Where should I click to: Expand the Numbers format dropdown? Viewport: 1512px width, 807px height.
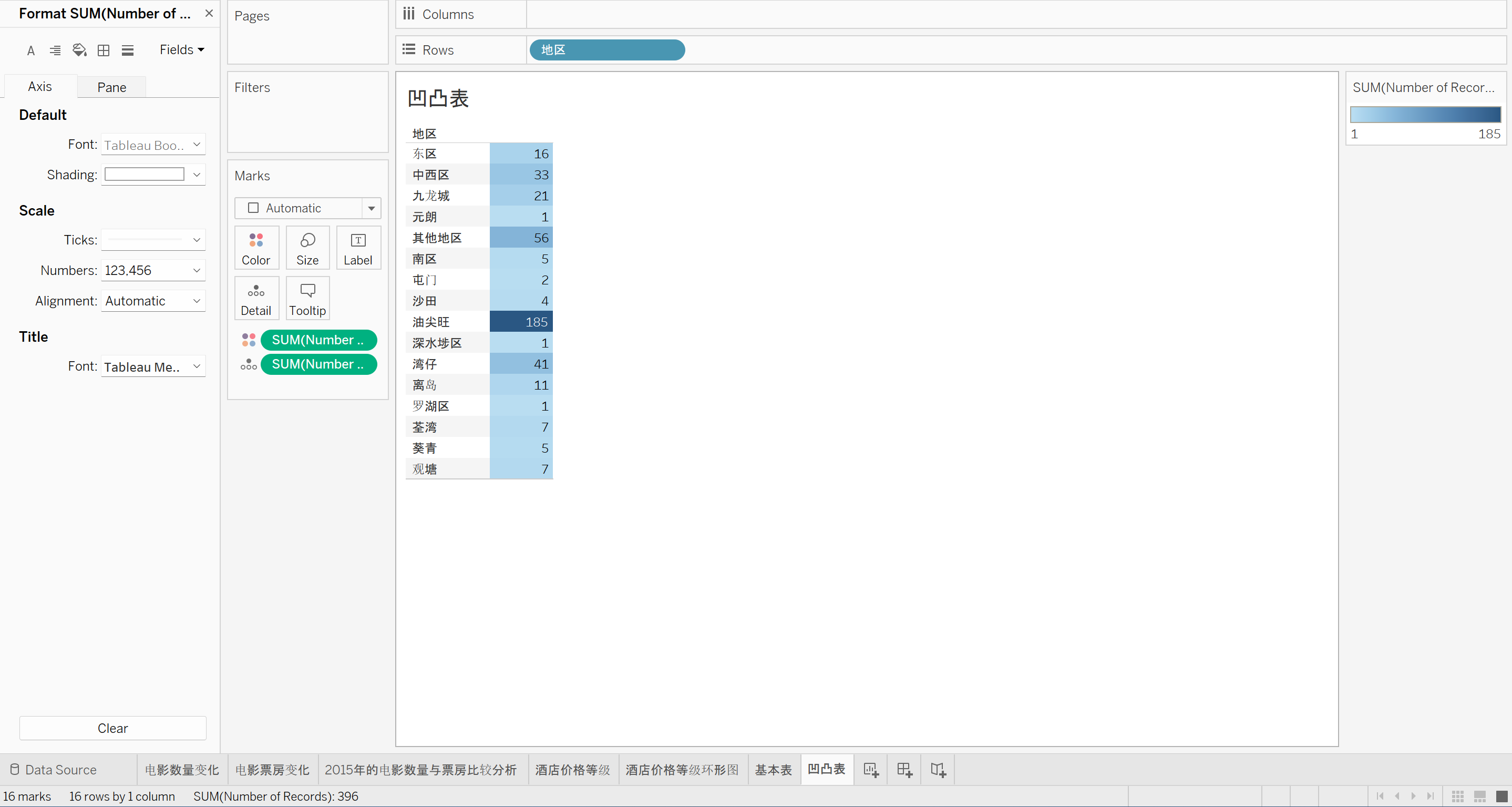197,270
